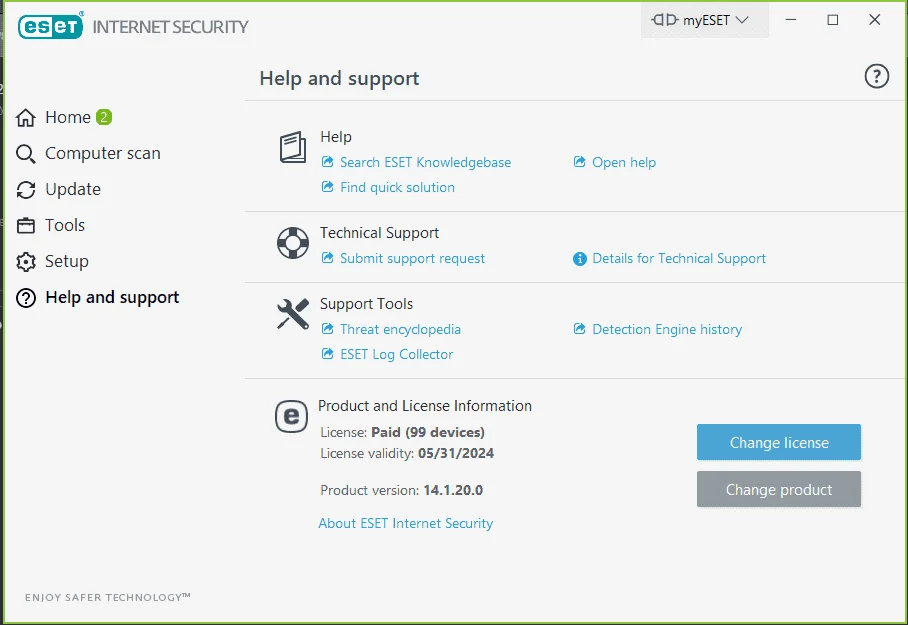Click the gear icon for Setup
This screenshot has height=625, width=908.
click(25, 262)
